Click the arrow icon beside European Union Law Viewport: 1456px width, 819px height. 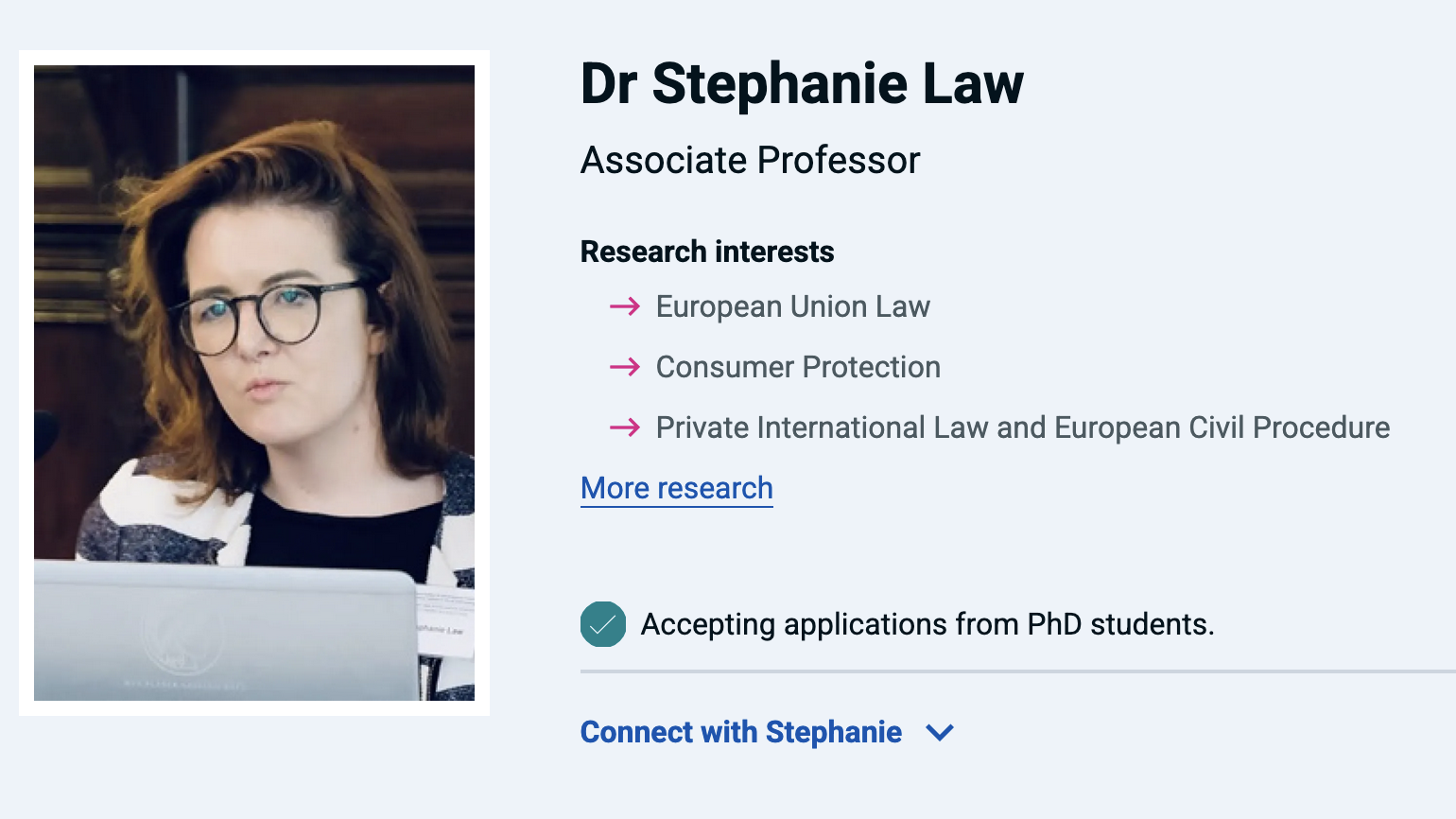(625, 306)
